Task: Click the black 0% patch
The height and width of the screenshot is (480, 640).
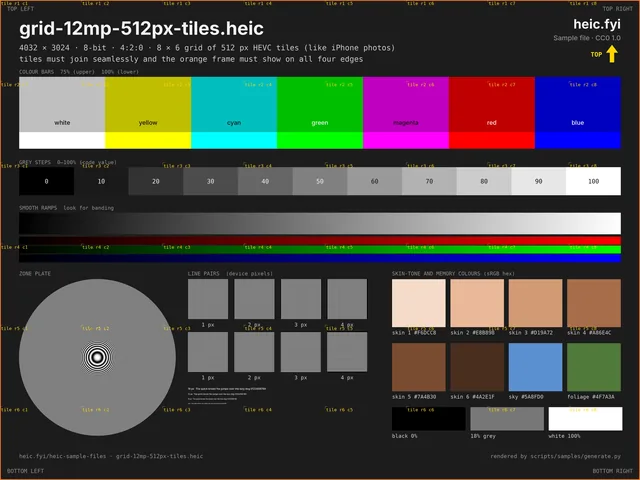Action: coord(429,418)
